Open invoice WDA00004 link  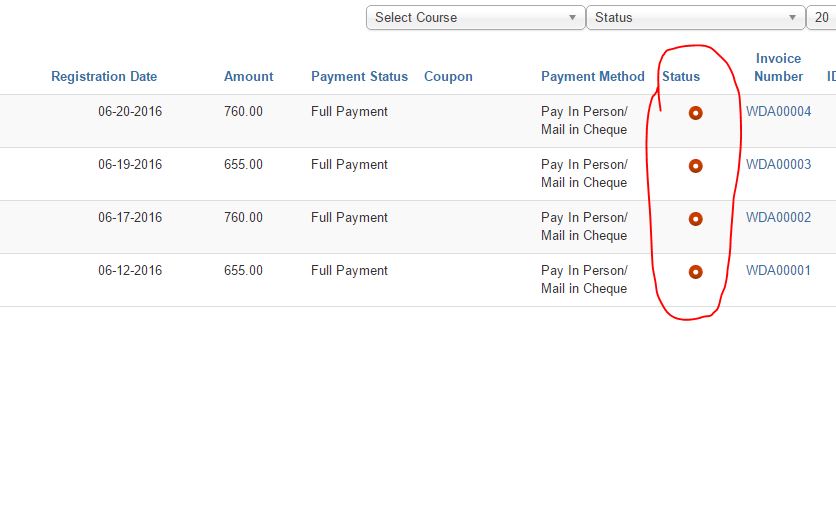778,111
